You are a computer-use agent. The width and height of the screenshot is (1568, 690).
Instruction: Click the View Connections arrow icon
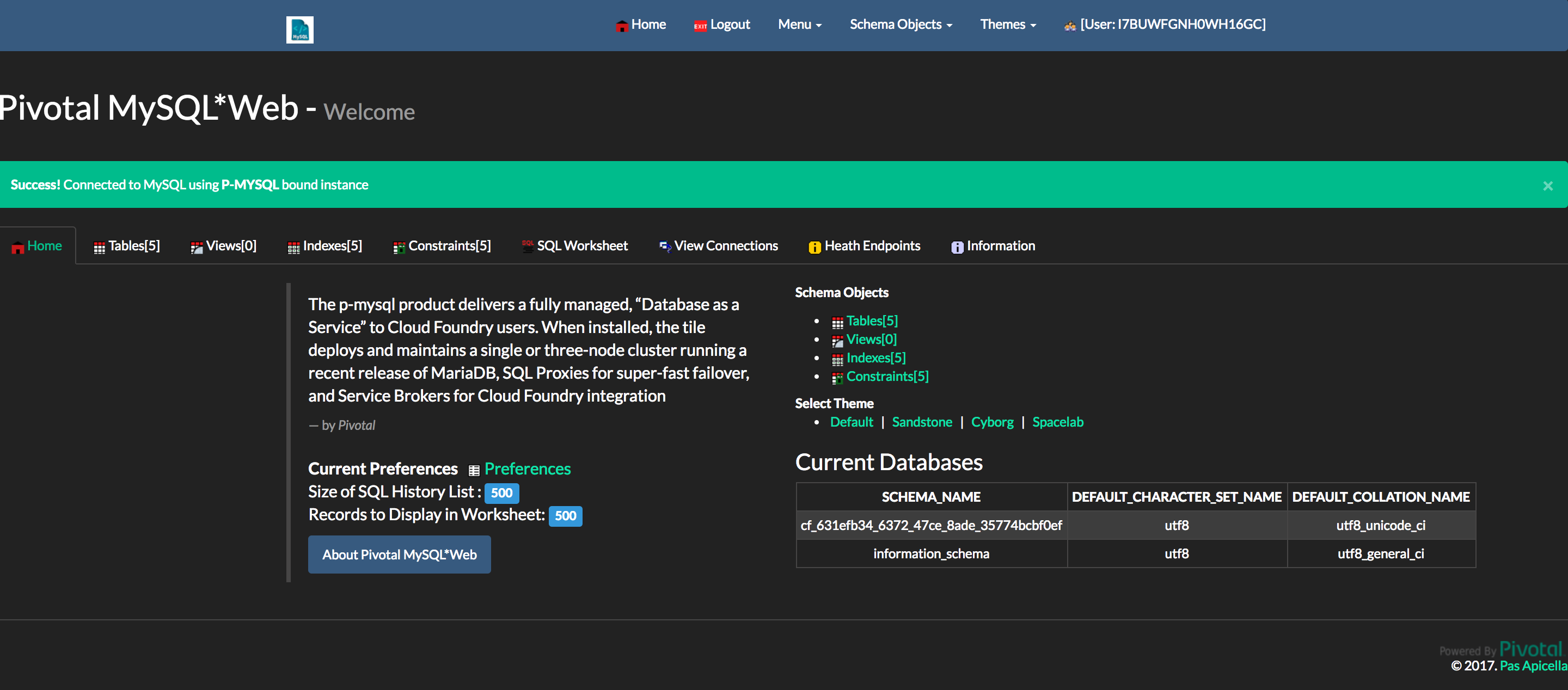pos(665,247)
